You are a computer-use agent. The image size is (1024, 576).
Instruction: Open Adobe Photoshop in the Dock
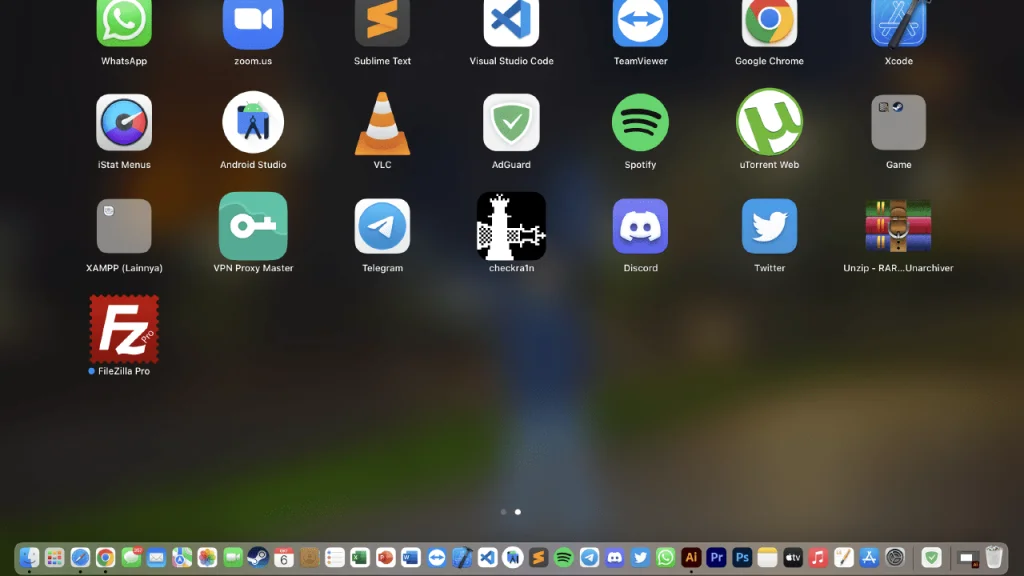[x=742, y=558]
